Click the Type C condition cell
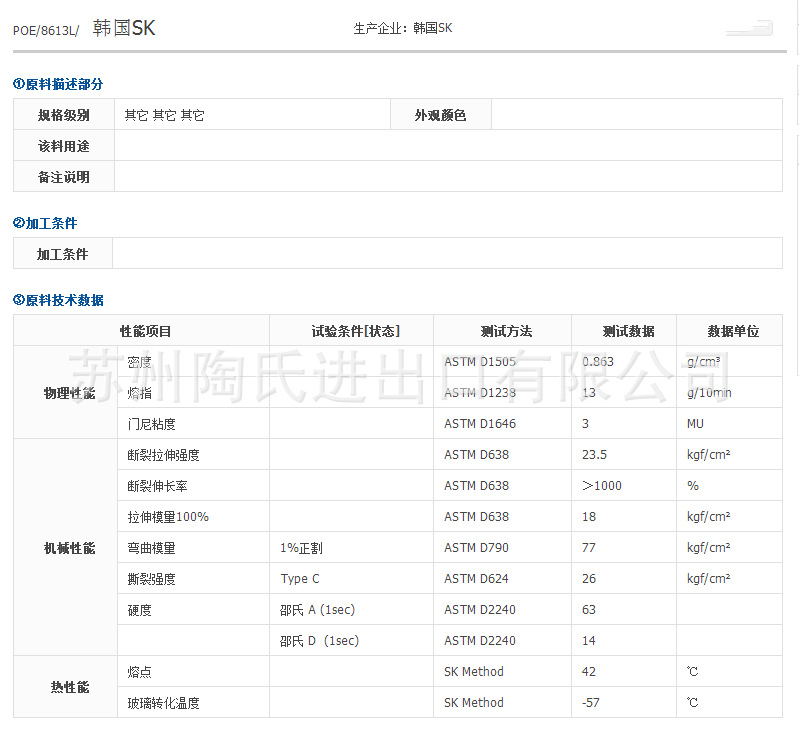The height and width of the screenshot is (733, 799). [x=352, y=579]
